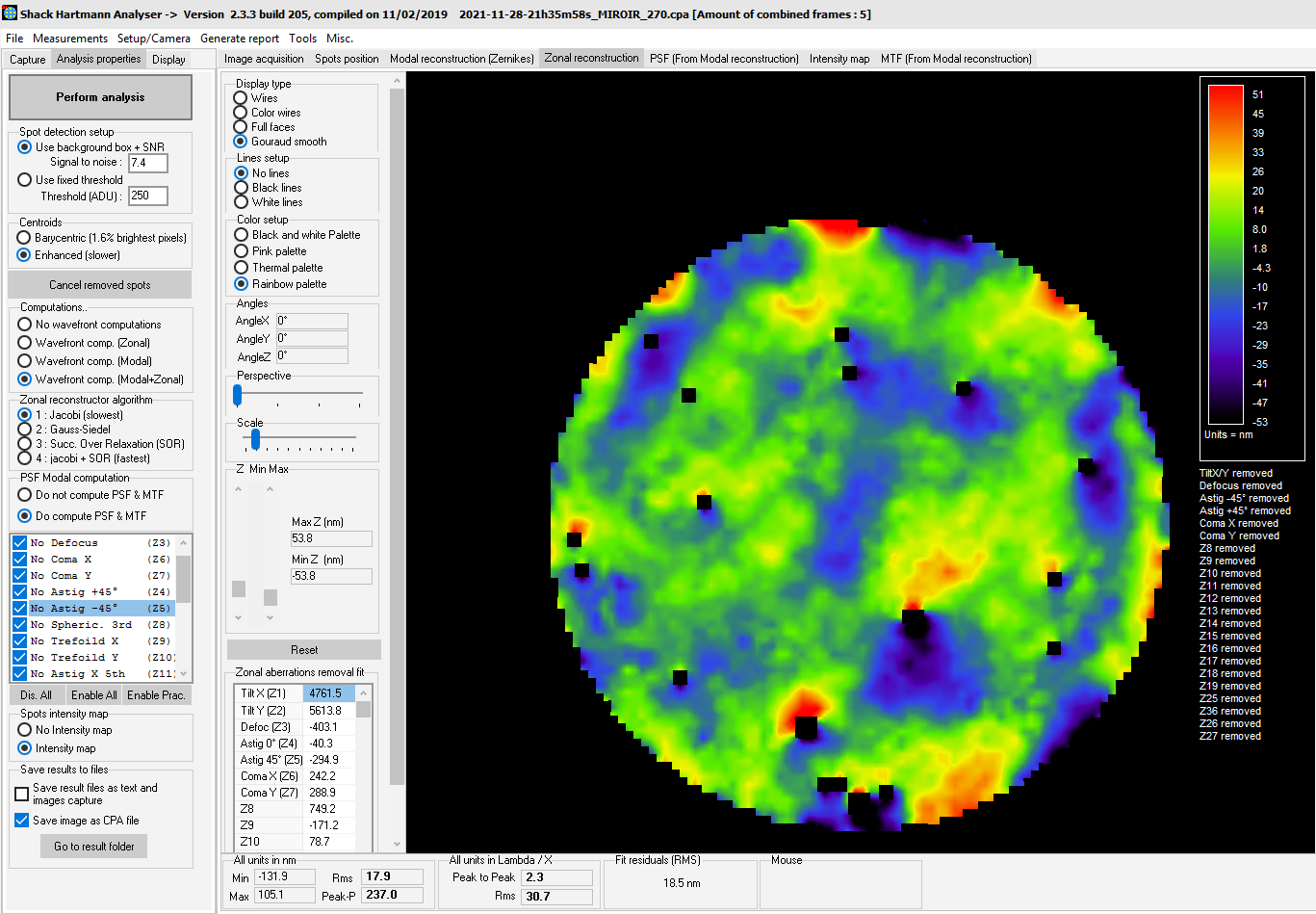The height and width of the screenshot is (914, 1316).
Task: Click the Perspective slider handle
Action: click(x=238, y=395)
